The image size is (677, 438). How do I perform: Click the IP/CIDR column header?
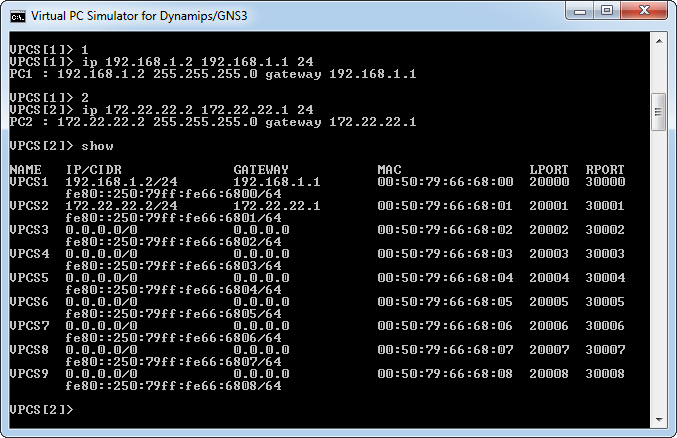[94, 170]
